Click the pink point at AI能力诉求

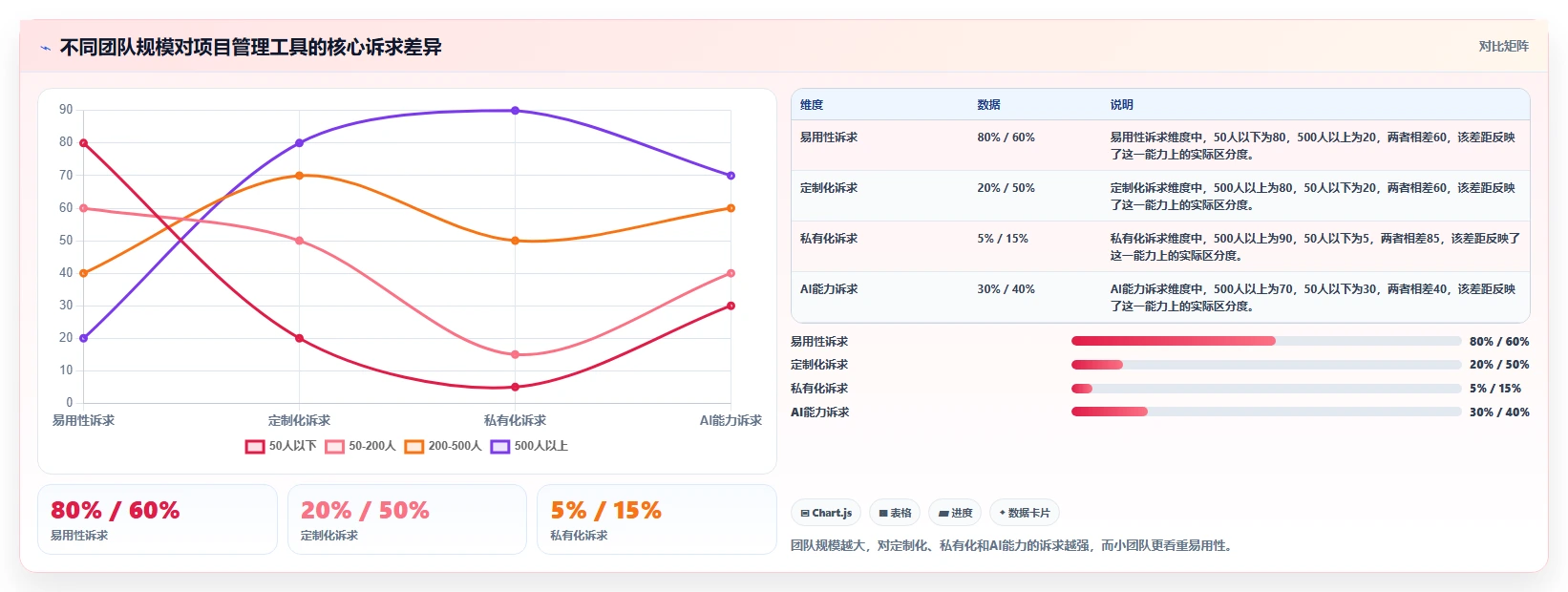(x=731, y=273)
